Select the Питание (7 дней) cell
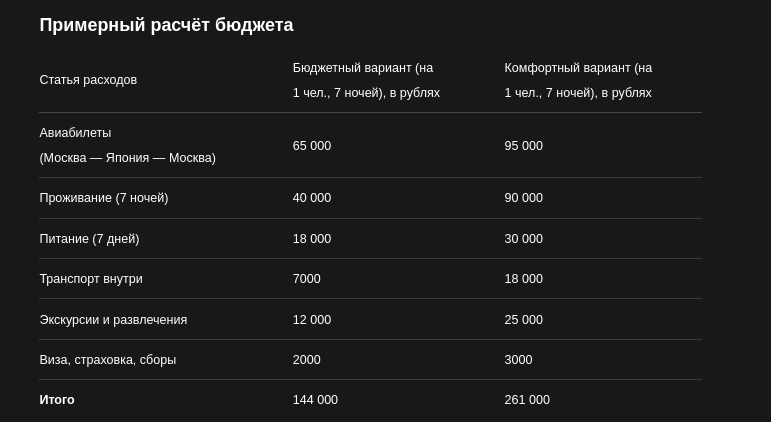The image size is (771, 422). tap(89, 239)
